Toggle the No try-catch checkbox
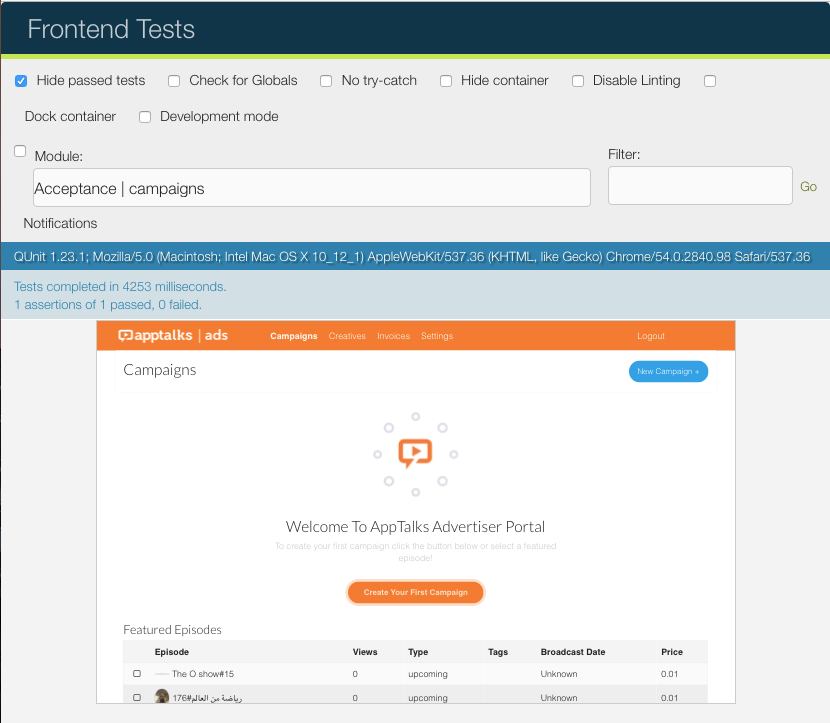 (x=326, y=81)
